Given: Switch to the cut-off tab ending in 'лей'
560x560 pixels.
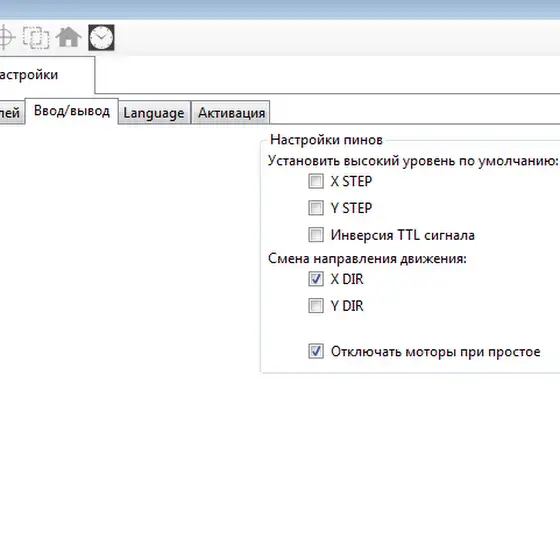Looking at the screenshot, I should [x=12, y=113].
